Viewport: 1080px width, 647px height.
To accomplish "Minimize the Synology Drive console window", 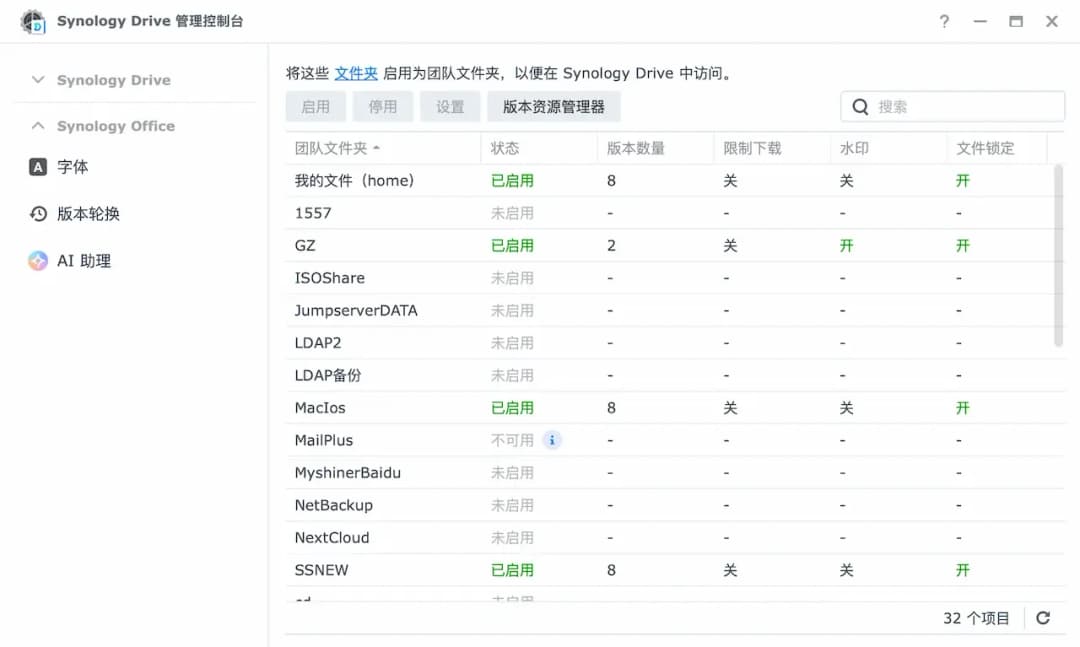I will 980,21.
